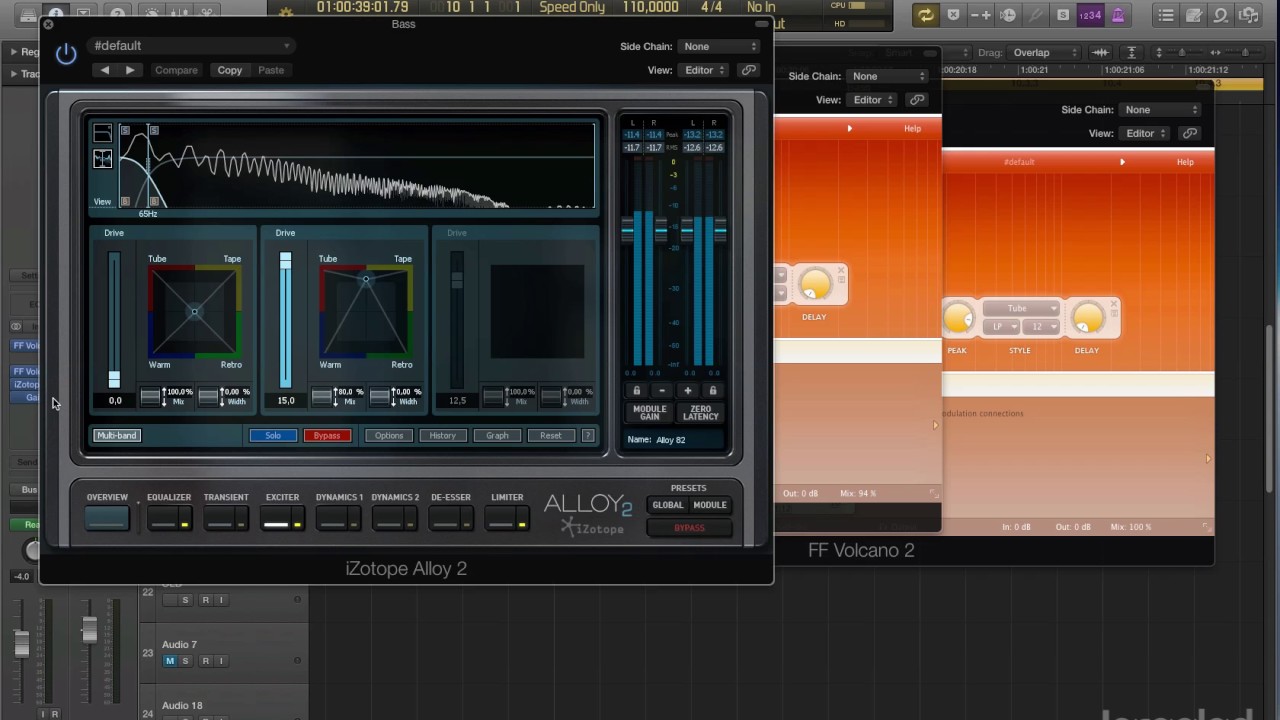Screen dimensions: 1280x720
Task: Go to previous preset arrow in Bass plugin
Action: pyautogui.click(x=105, y=70)
